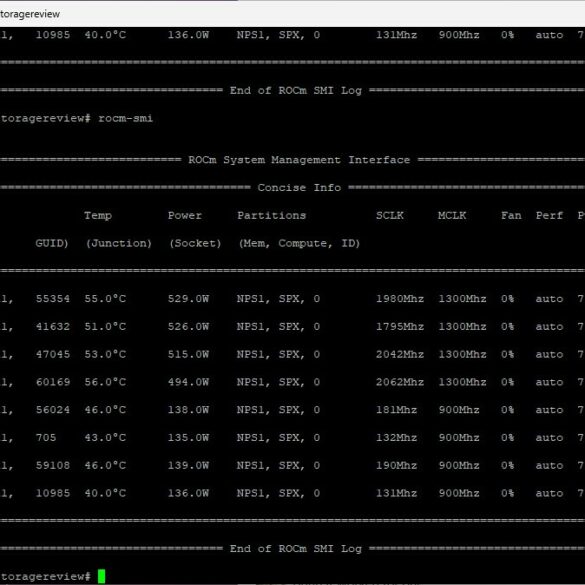Image resolution: width=585 pixels, height=585 pixels.
Task: Click the 1980Mhz SCLK value
Action: [x=400, y=299]
